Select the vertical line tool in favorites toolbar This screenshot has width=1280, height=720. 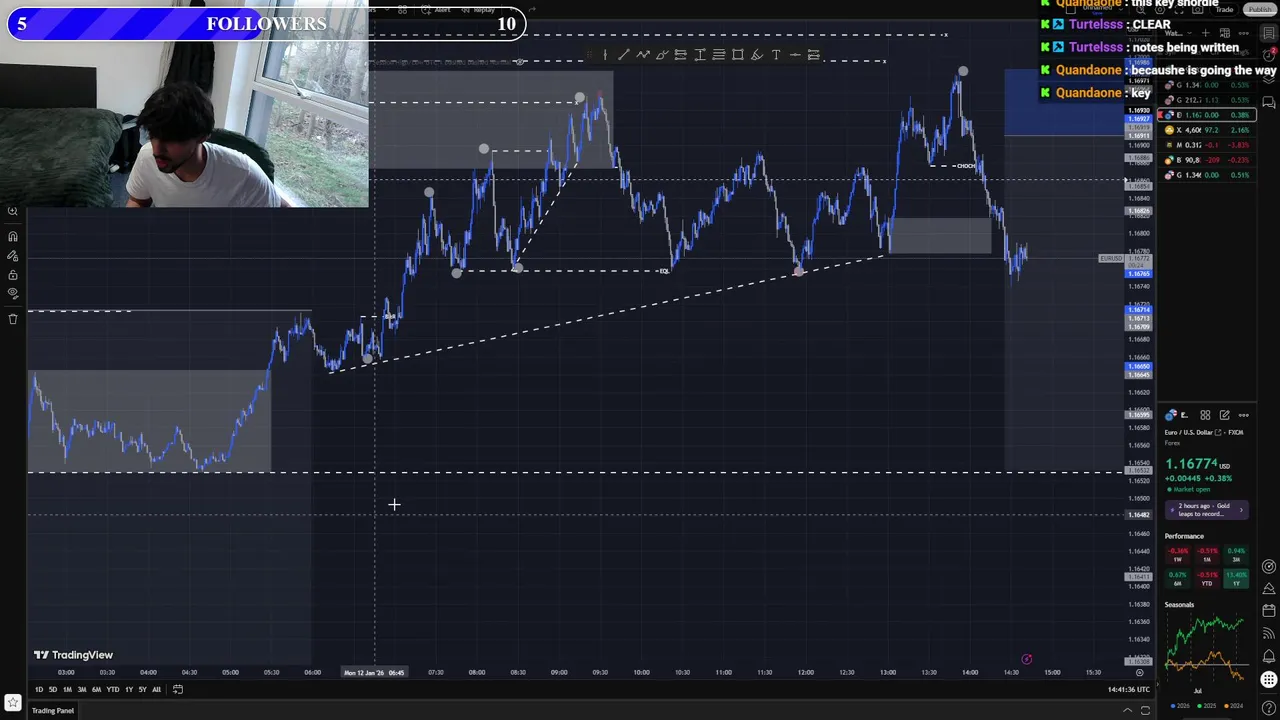tap(605, 54)
